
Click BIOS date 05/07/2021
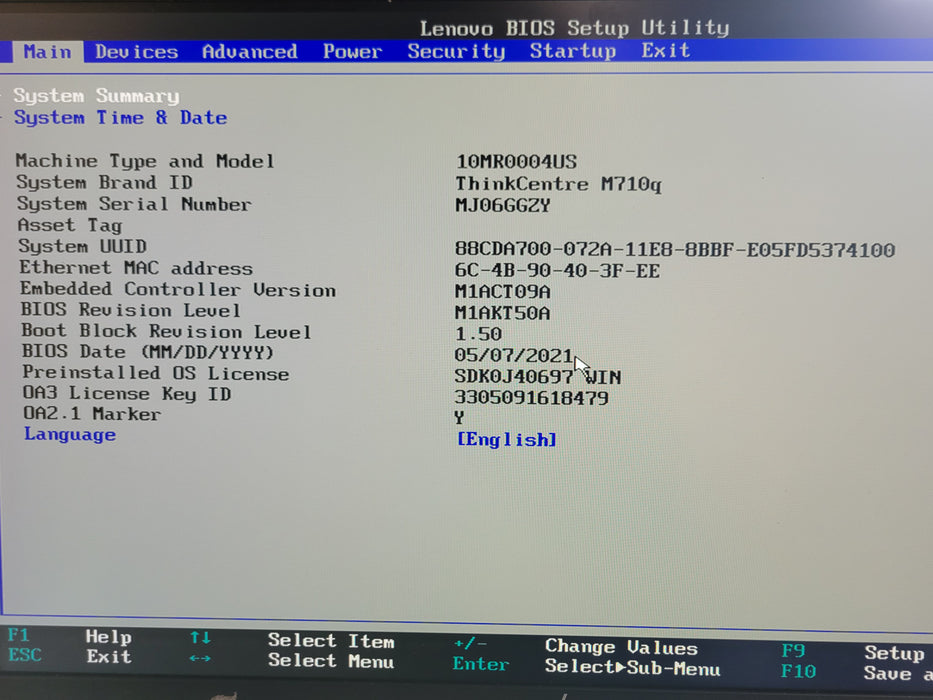click(513, 355)
